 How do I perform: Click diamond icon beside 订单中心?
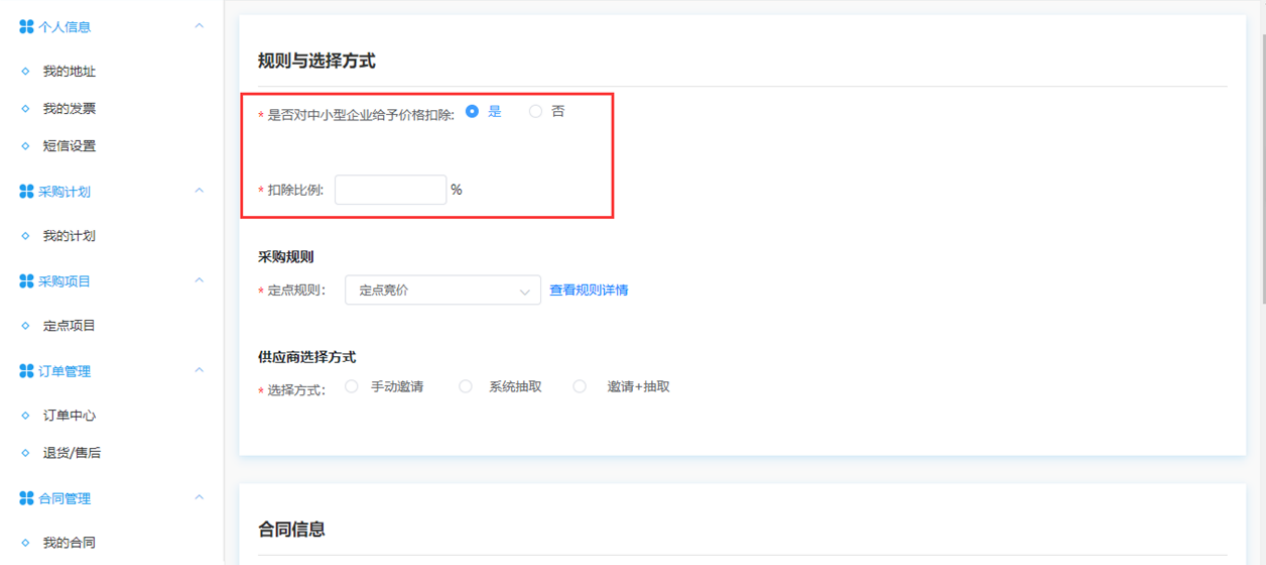tap(26, 415)
